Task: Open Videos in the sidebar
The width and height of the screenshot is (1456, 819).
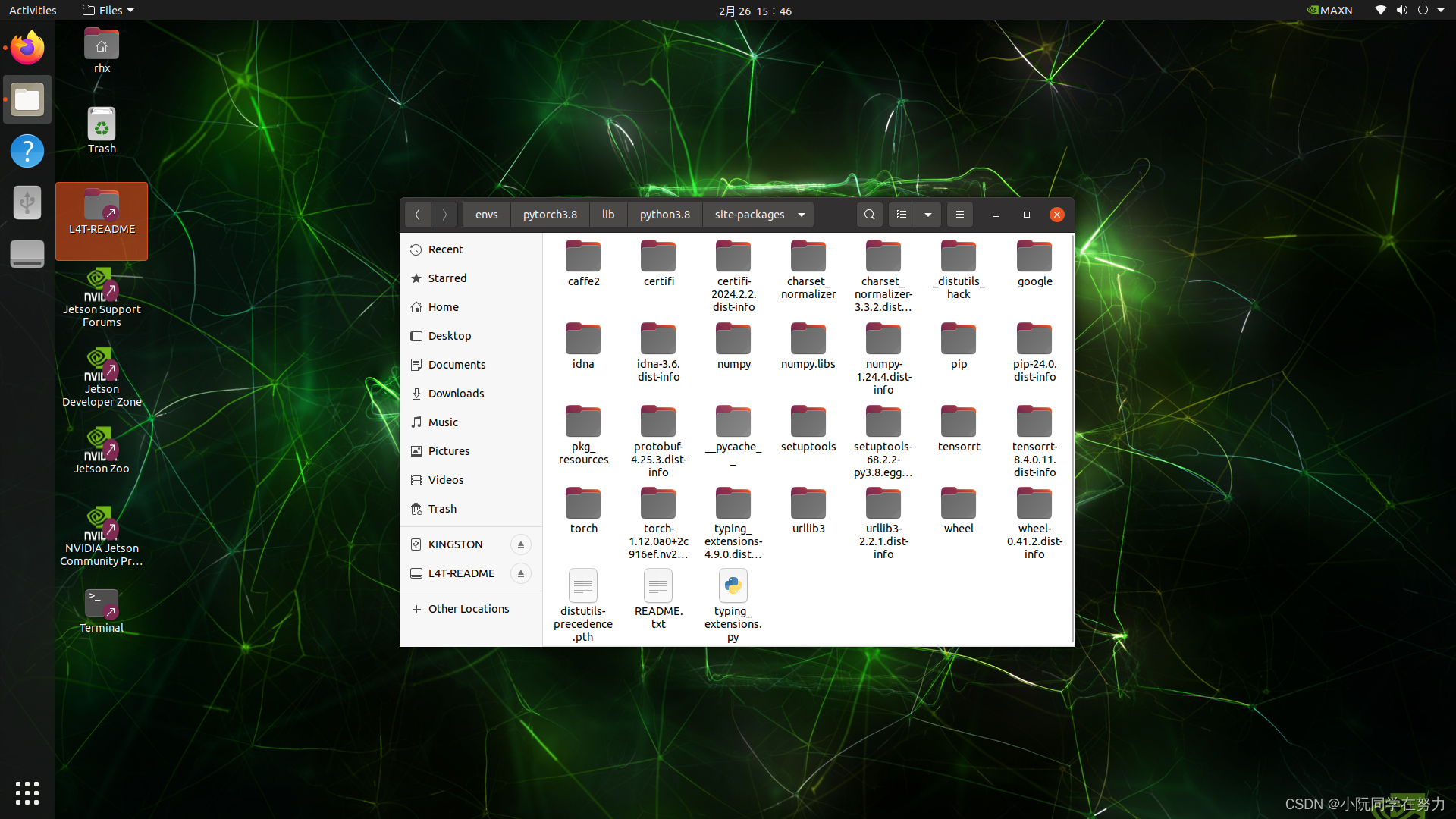Action: click(471, 480)
